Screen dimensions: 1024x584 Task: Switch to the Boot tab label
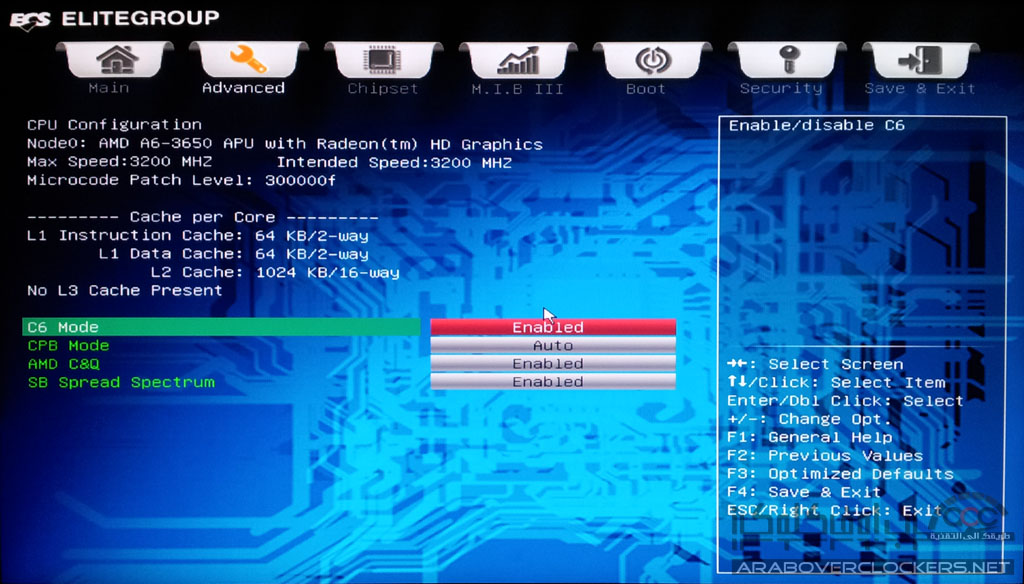[646, 89]
